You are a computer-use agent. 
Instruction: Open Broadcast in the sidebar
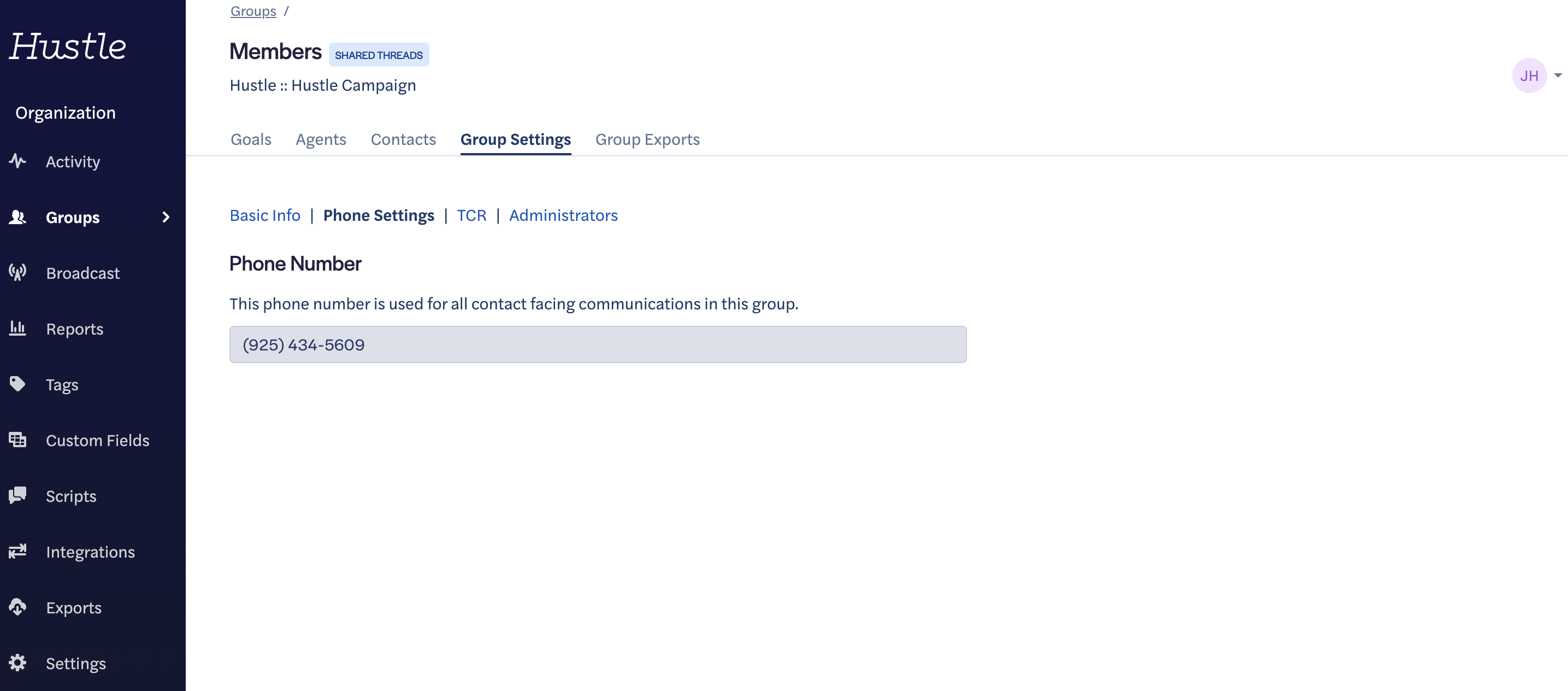click(83, 273)
